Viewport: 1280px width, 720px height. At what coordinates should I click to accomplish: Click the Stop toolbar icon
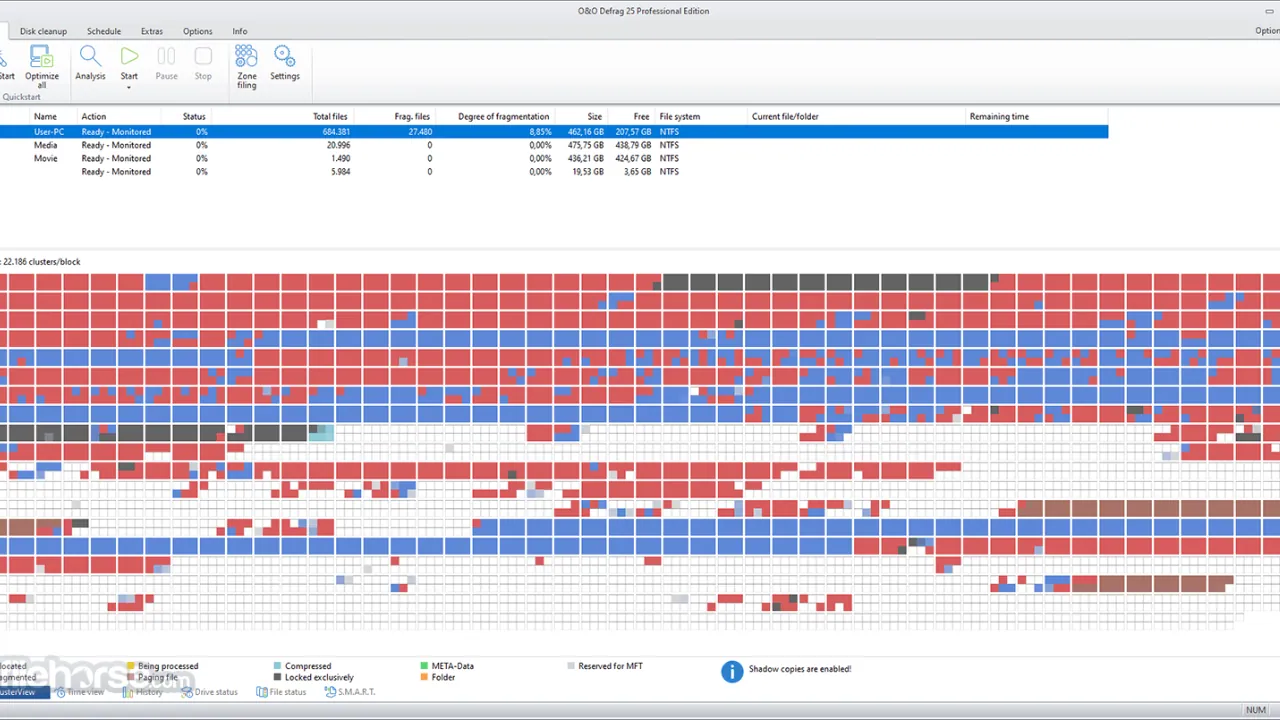[203, 56]
